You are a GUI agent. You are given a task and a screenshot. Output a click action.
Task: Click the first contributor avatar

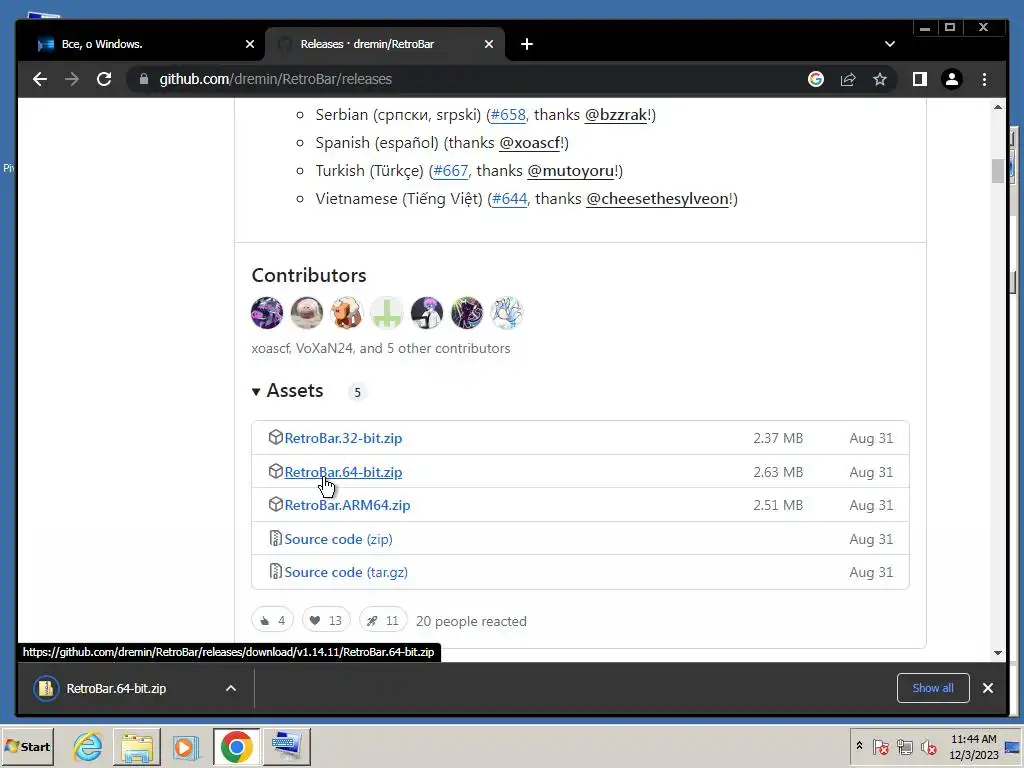[266, 312]
